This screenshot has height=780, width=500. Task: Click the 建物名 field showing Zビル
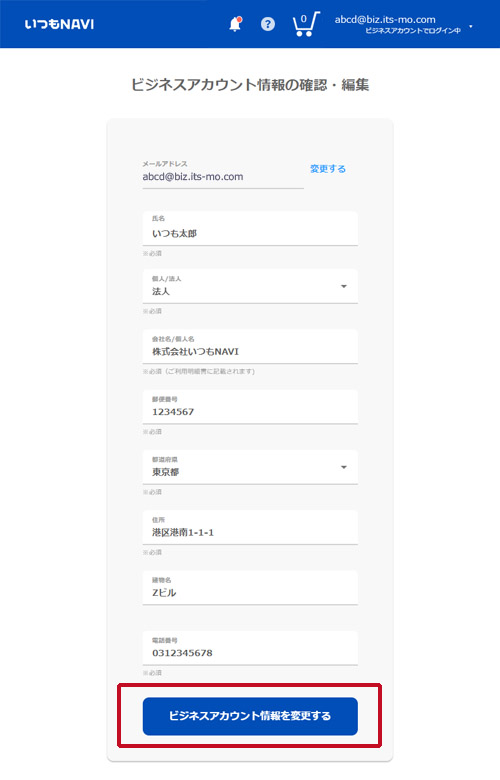(x=250, y=587)
